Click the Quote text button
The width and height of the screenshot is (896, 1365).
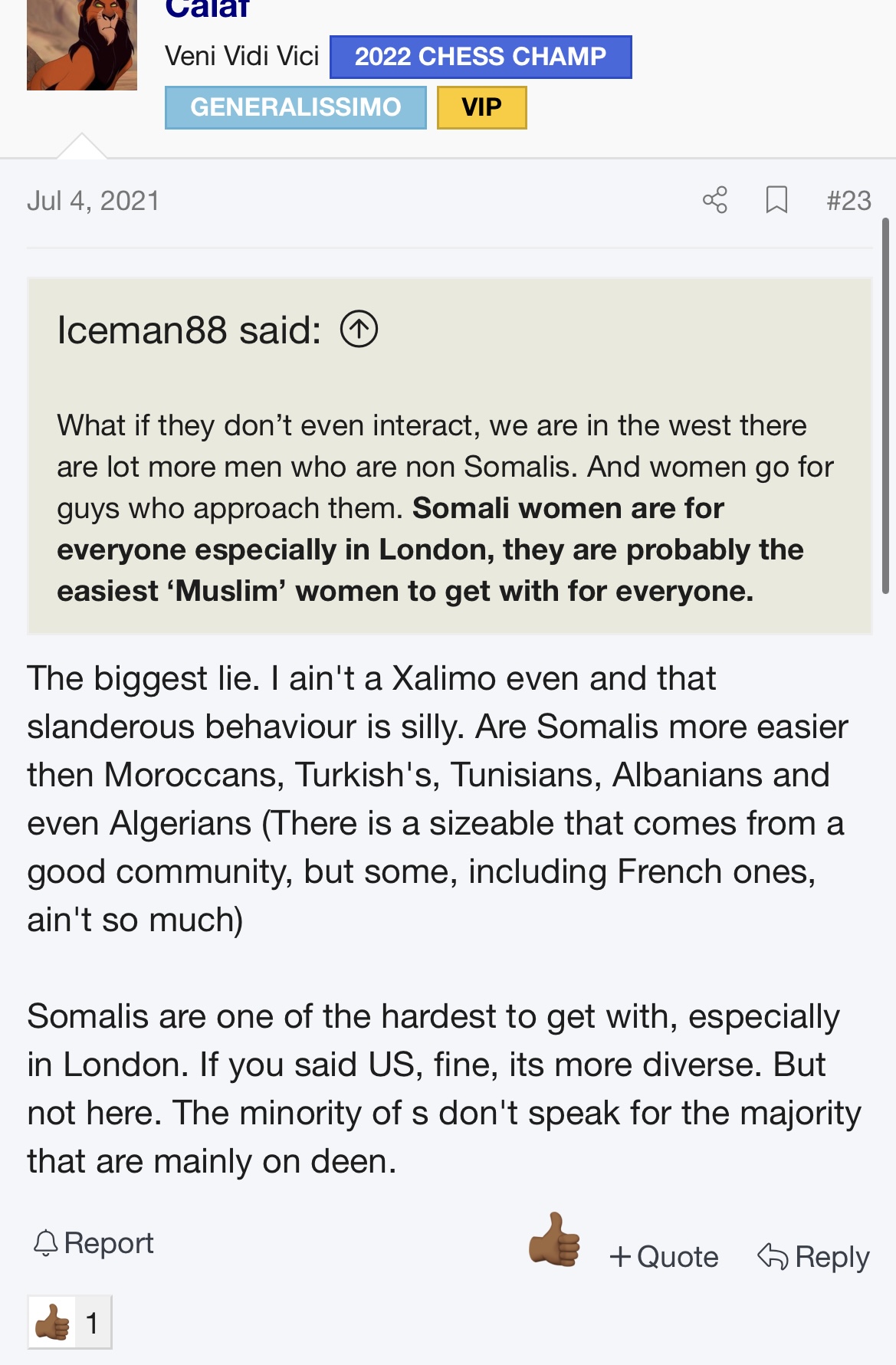click(x=678, y=1257)
